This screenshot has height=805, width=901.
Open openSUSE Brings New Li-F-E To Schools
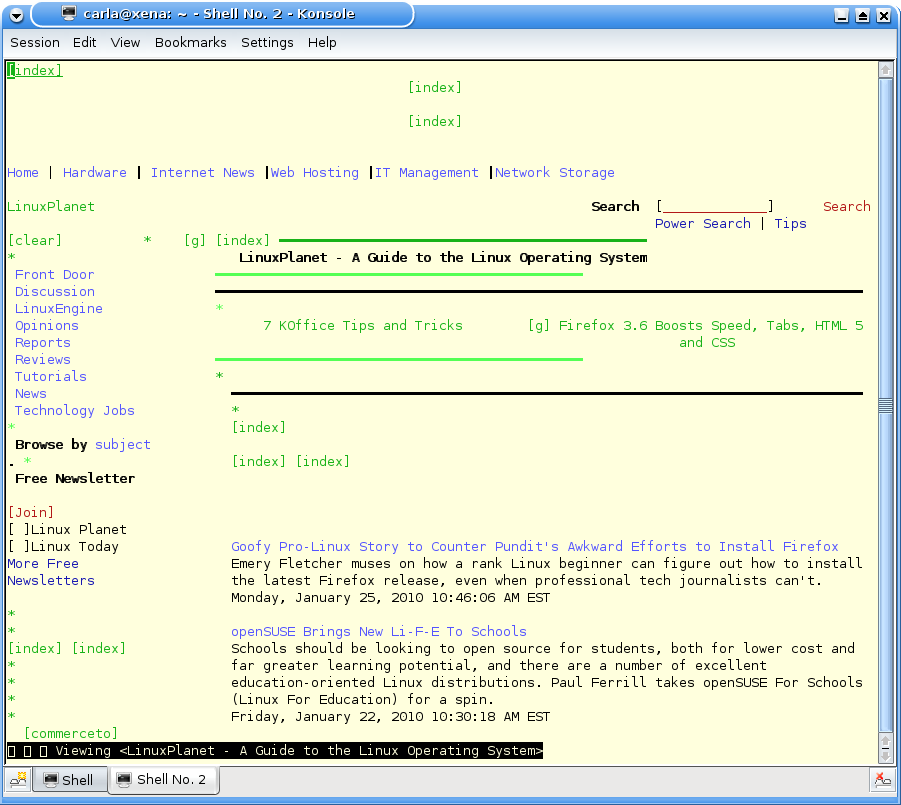tap(379, 631)
